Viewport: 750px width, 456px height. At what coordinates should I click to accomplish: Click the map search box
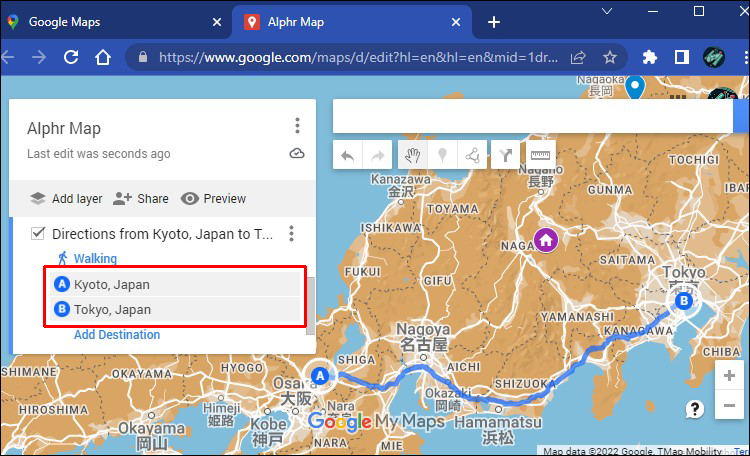(x=533, y=116)
